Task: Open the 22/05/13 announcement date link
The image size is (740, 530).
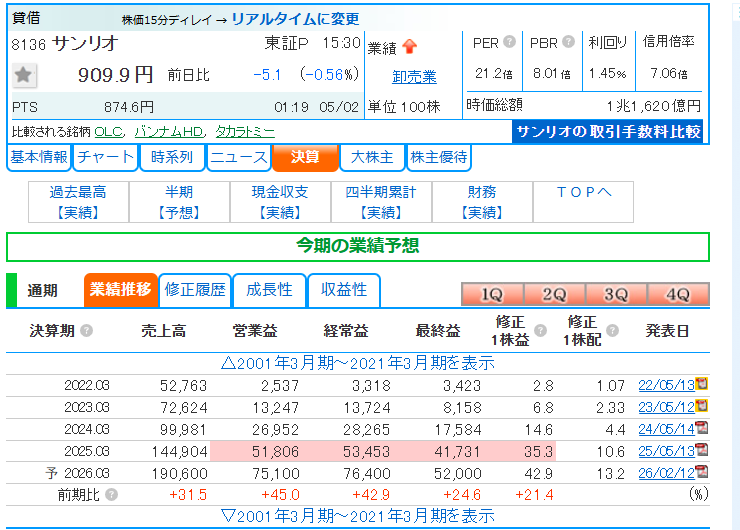Action: pos(666,386)
